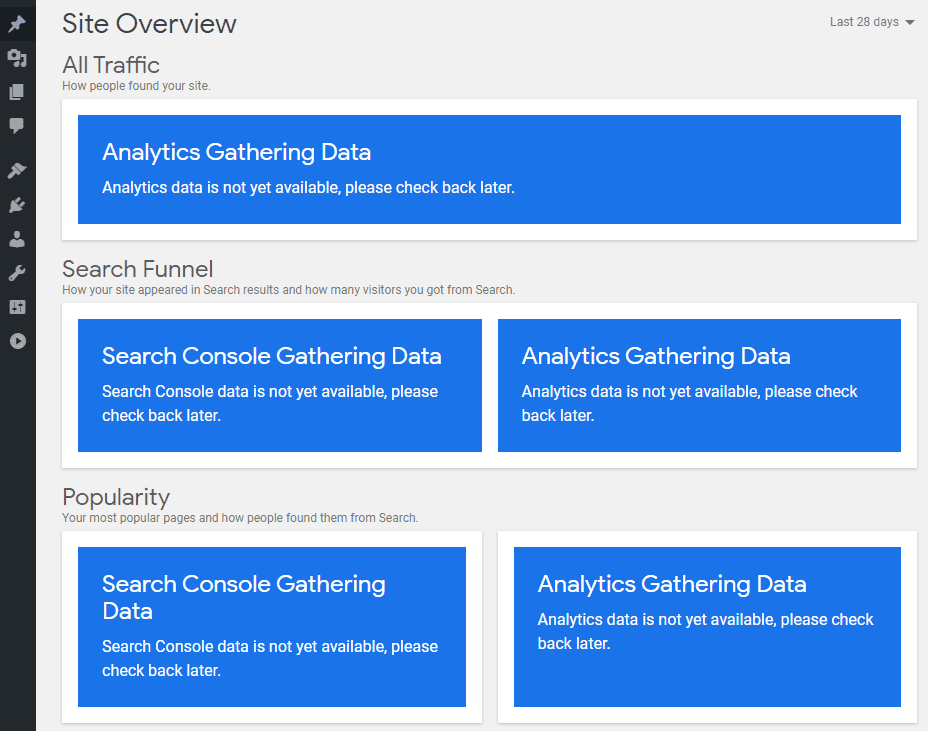Open Plugins using the plug icon
The image size is (928, 731).
(x=16, y=204)
